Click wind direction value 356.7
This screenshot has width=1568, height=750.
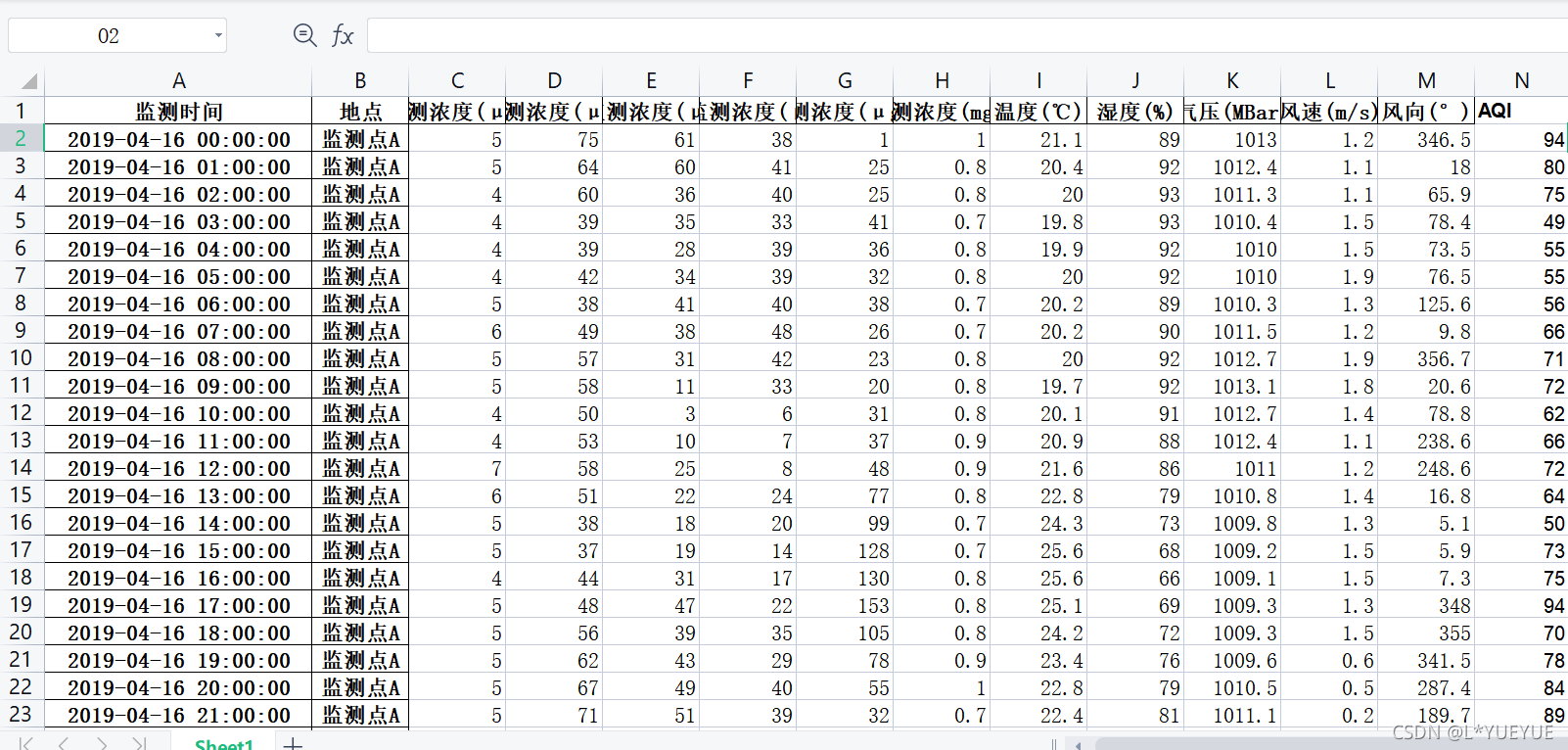point(1426,358)
